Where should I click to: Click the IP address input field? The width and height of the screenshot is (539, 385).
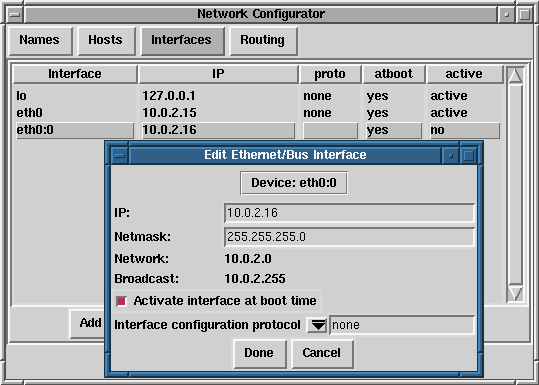tap(349, 213)
